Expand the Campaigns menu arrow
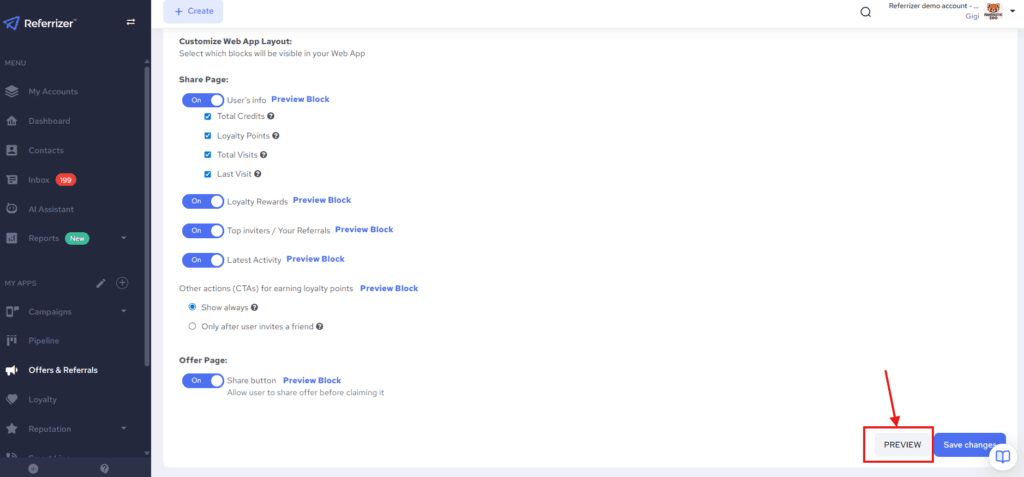The width and height of the screenshot is (1024, 477). click(123, 311)
